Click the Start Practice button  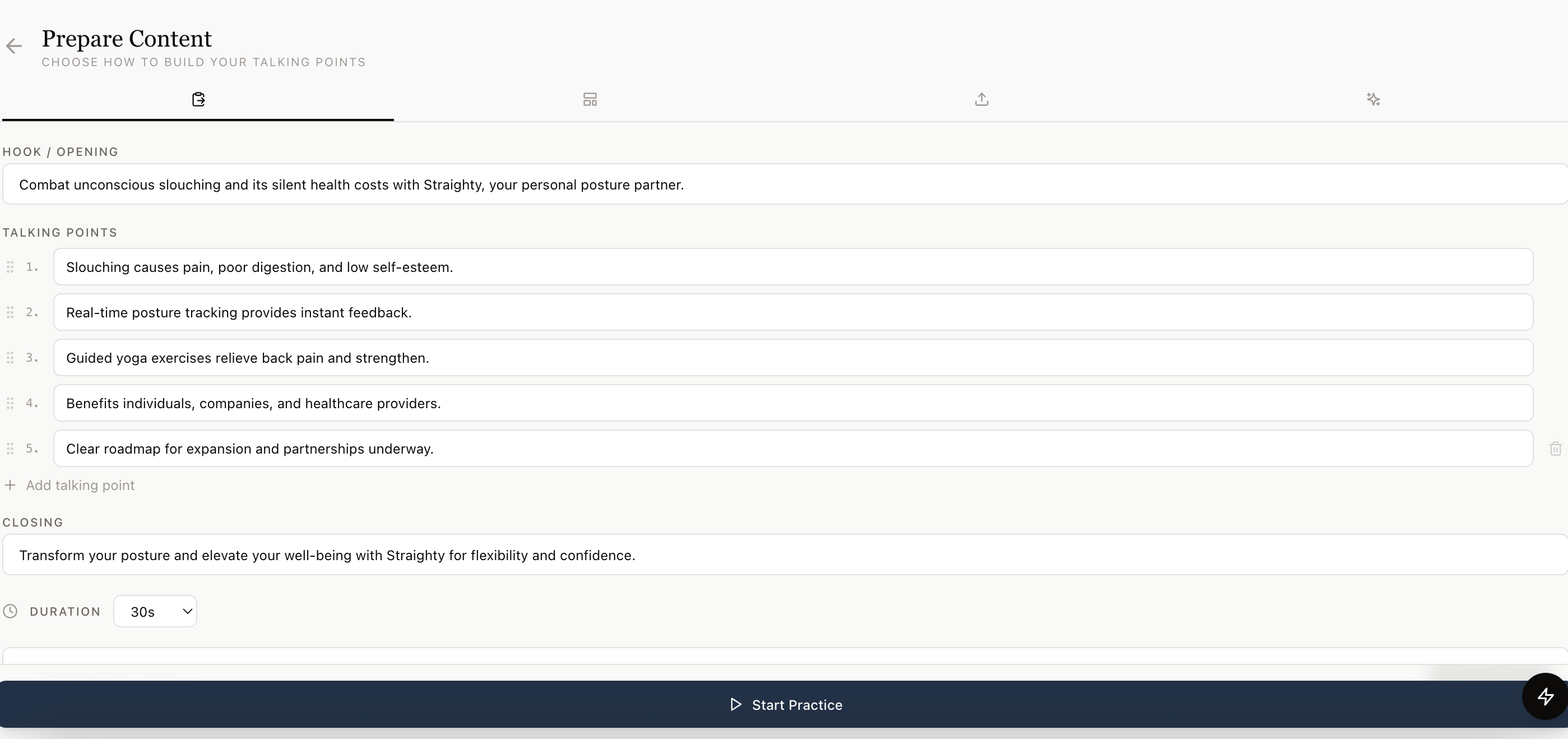784,704
